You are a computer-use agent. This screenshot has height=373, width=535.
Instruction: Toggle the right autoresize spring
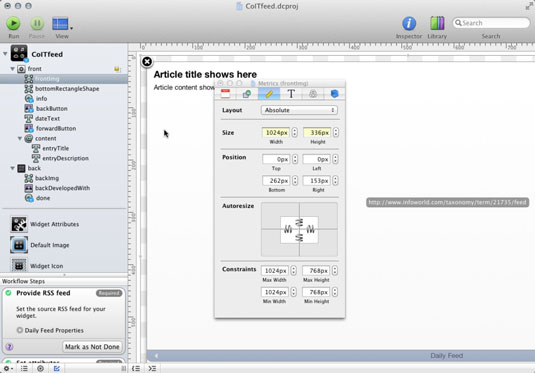(x=310, y=230)
